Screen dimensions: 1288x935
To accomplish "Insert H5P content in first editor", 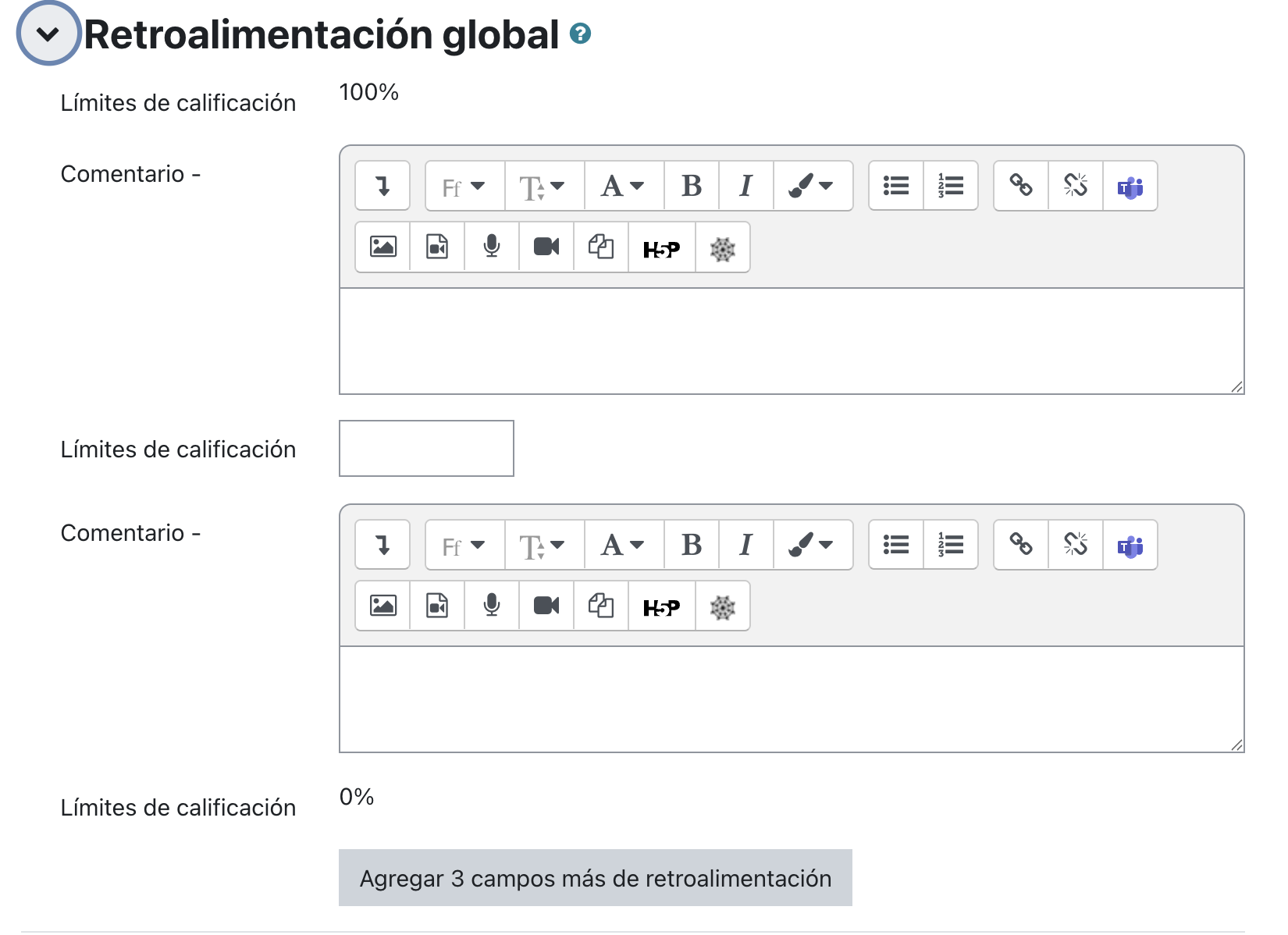I will point(662,247).
